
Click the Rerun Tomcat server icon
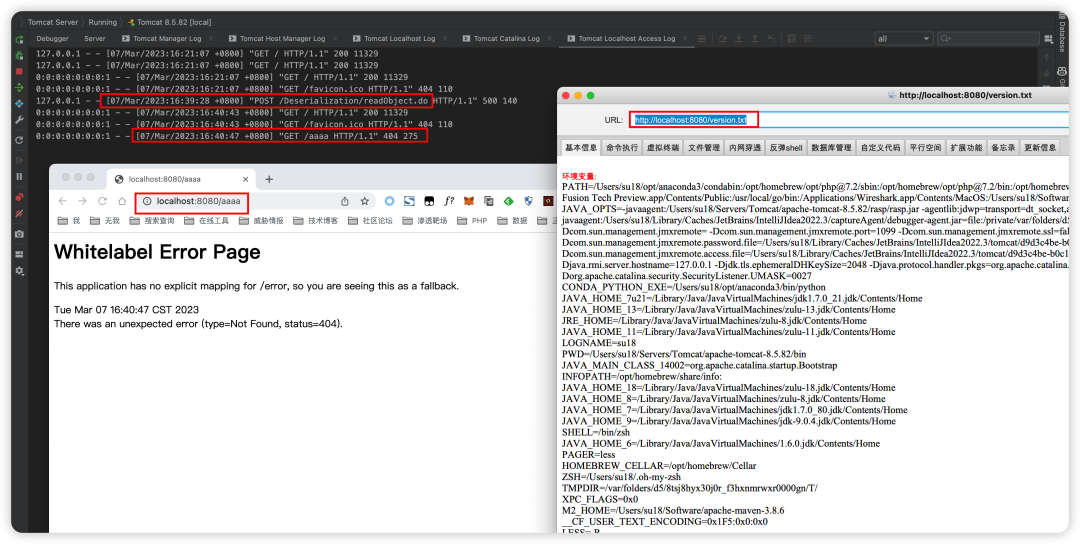point(19,40)
